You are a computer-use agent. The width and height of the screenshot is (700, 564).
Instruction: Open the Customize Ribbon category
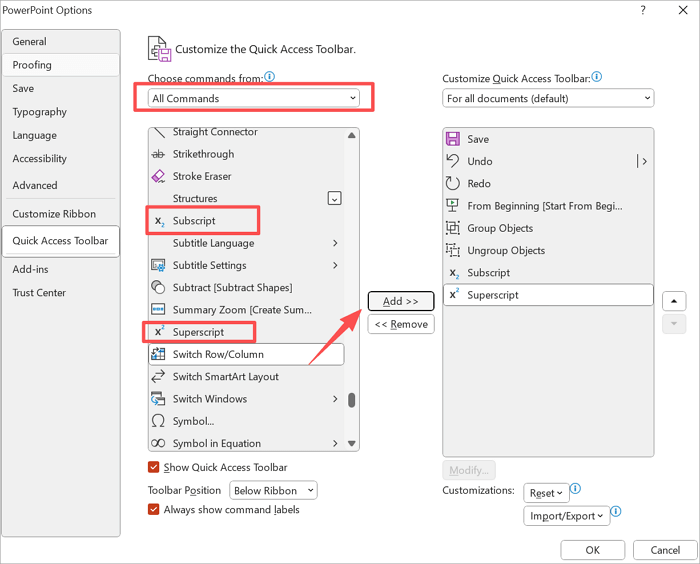(x=54, y=214)
